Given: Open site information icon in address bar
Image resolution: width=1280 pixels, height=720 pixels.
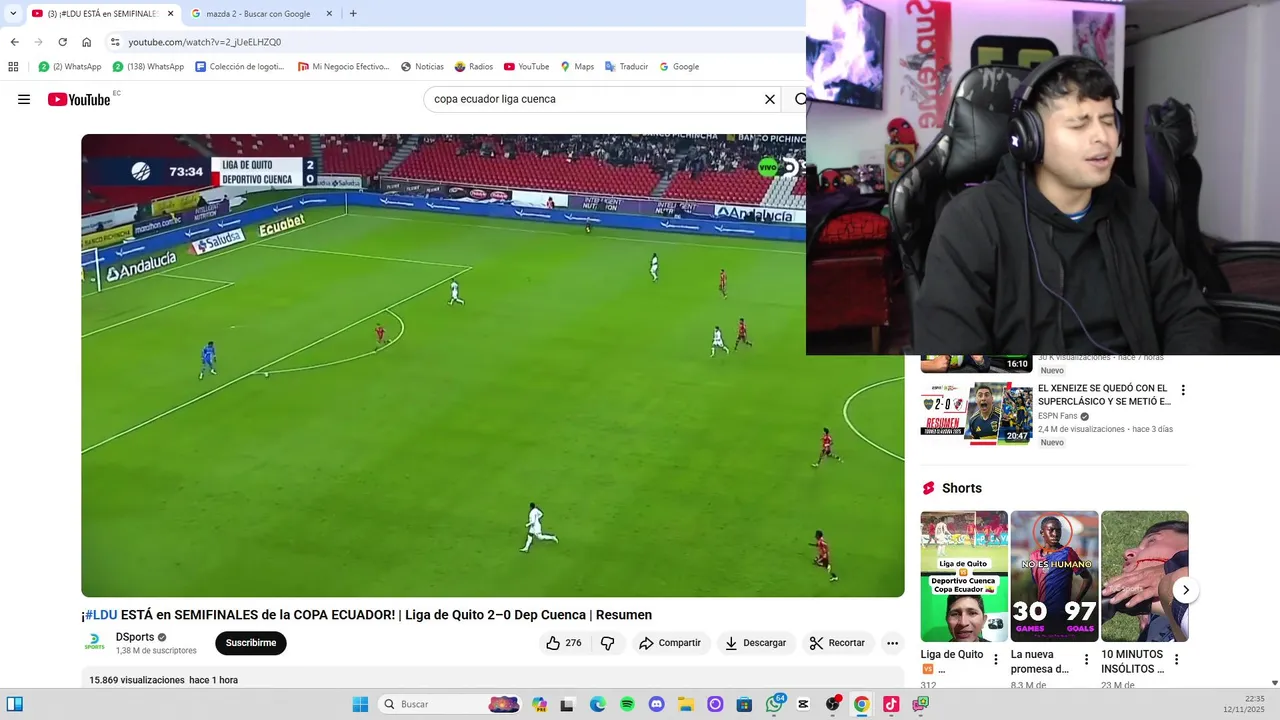Looking at the screenshot, I should pyautogui.click(x=115, y=42).
